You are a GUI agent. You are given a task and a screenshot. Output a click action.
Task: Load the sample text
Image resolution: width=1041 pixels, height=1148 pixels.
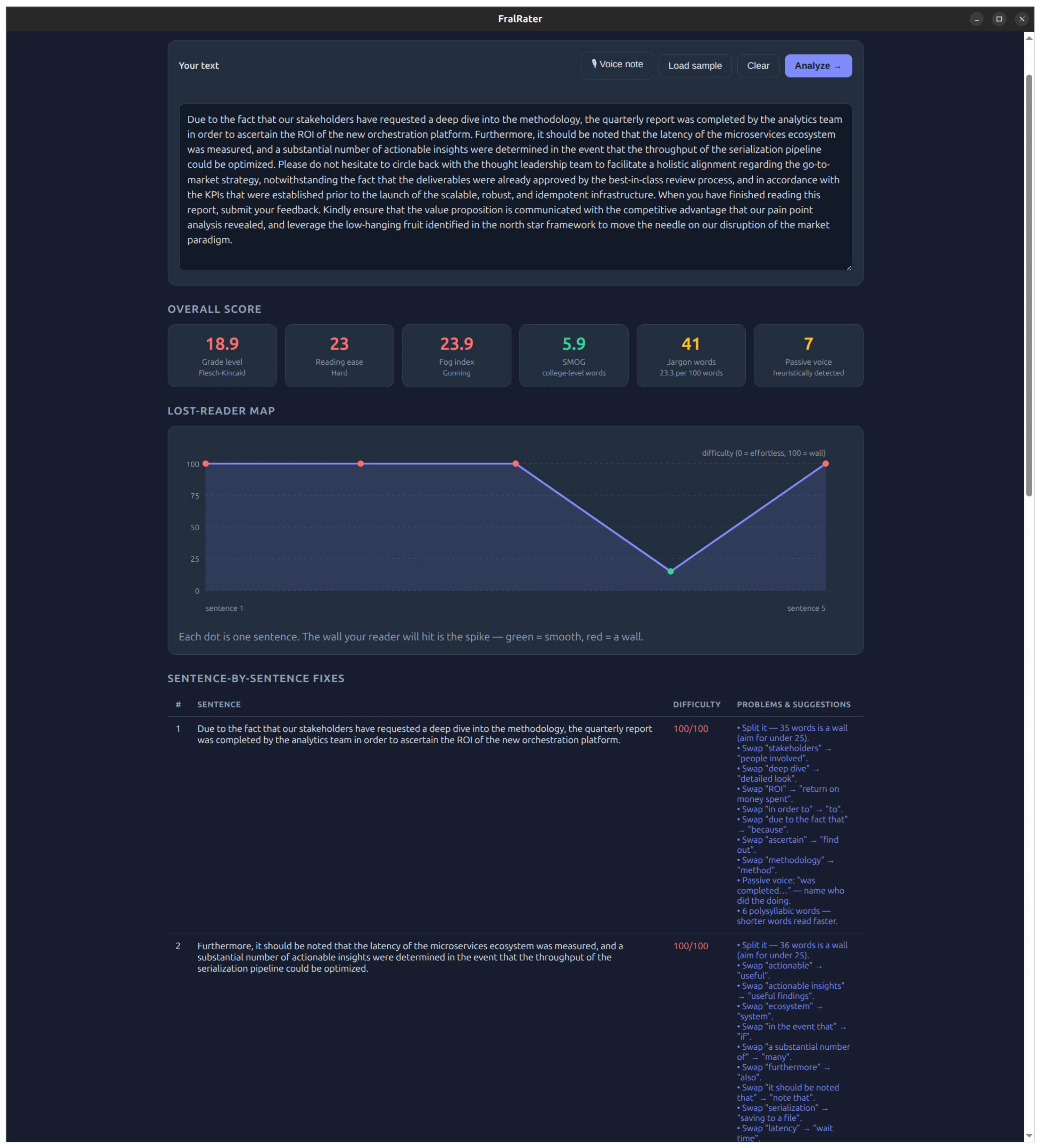[695, 66]
